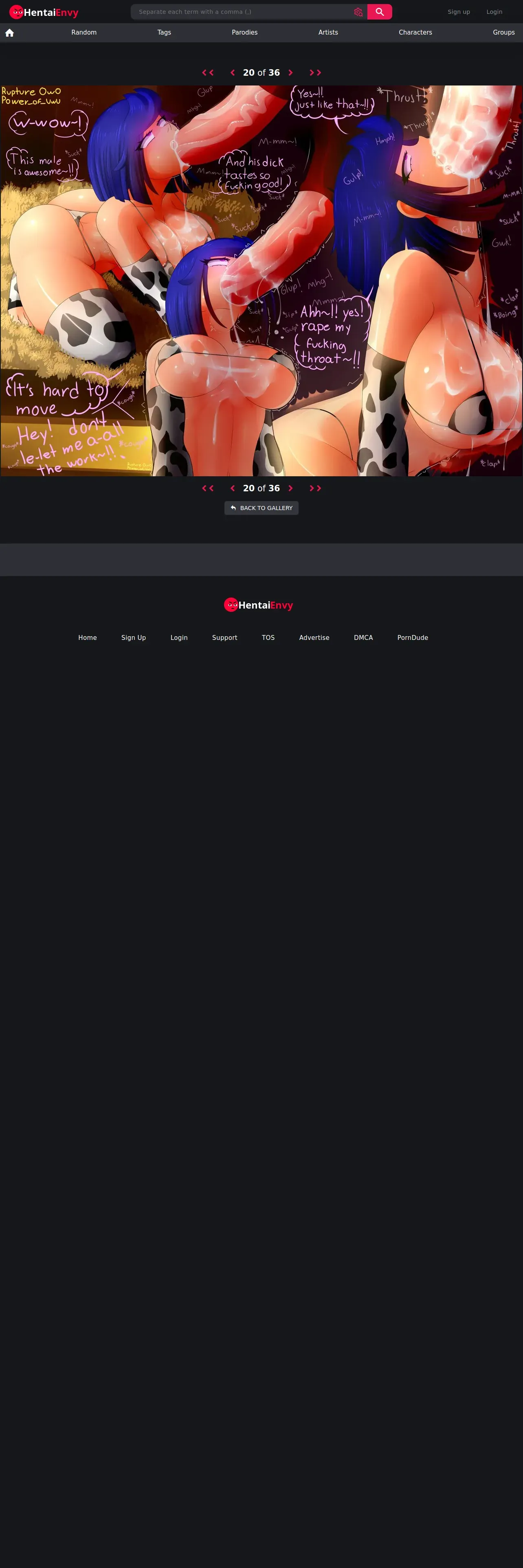This screenshot has height=1568, width=523.
Task: Jump to last page using bottom double-right arrows
Action: [x=315, y=488]
